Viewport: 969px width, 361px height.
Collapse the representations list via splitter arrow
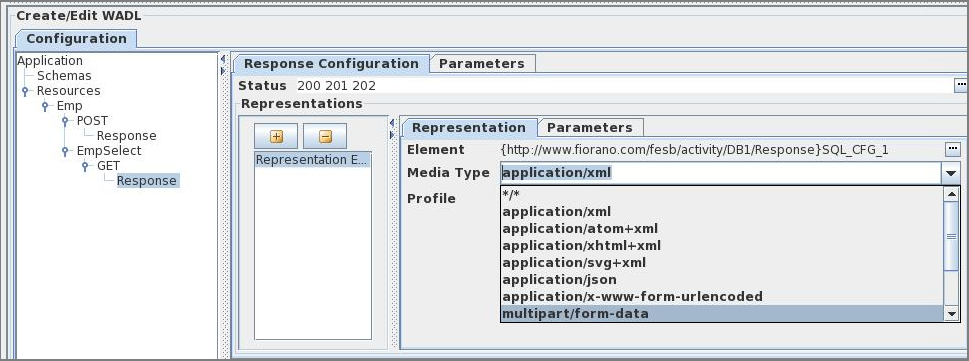click(392, 123)
